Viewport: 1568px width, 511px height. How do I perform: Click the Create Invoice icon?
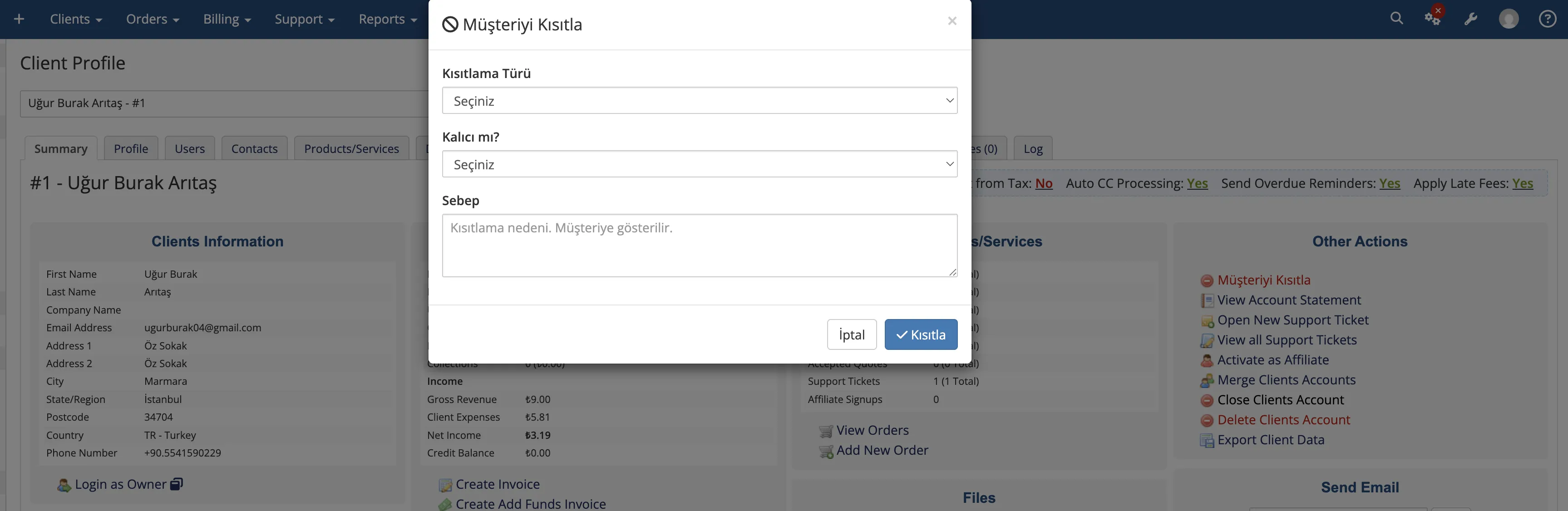click(x=445, y=486)
